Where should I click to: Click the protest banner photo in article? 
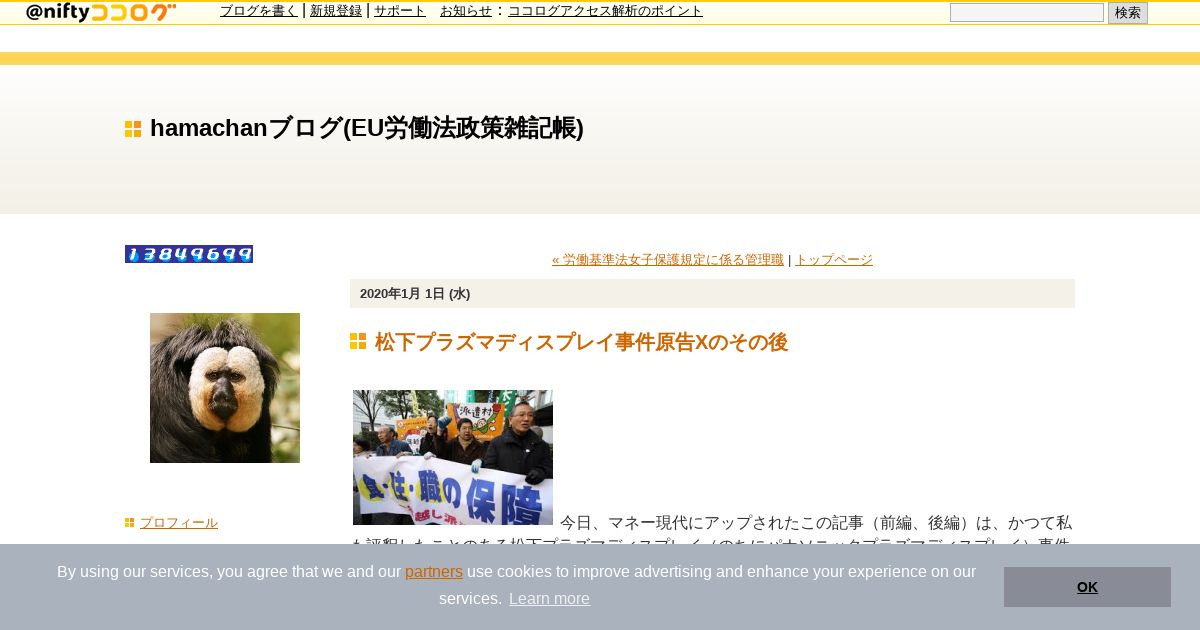coord(453,457)
